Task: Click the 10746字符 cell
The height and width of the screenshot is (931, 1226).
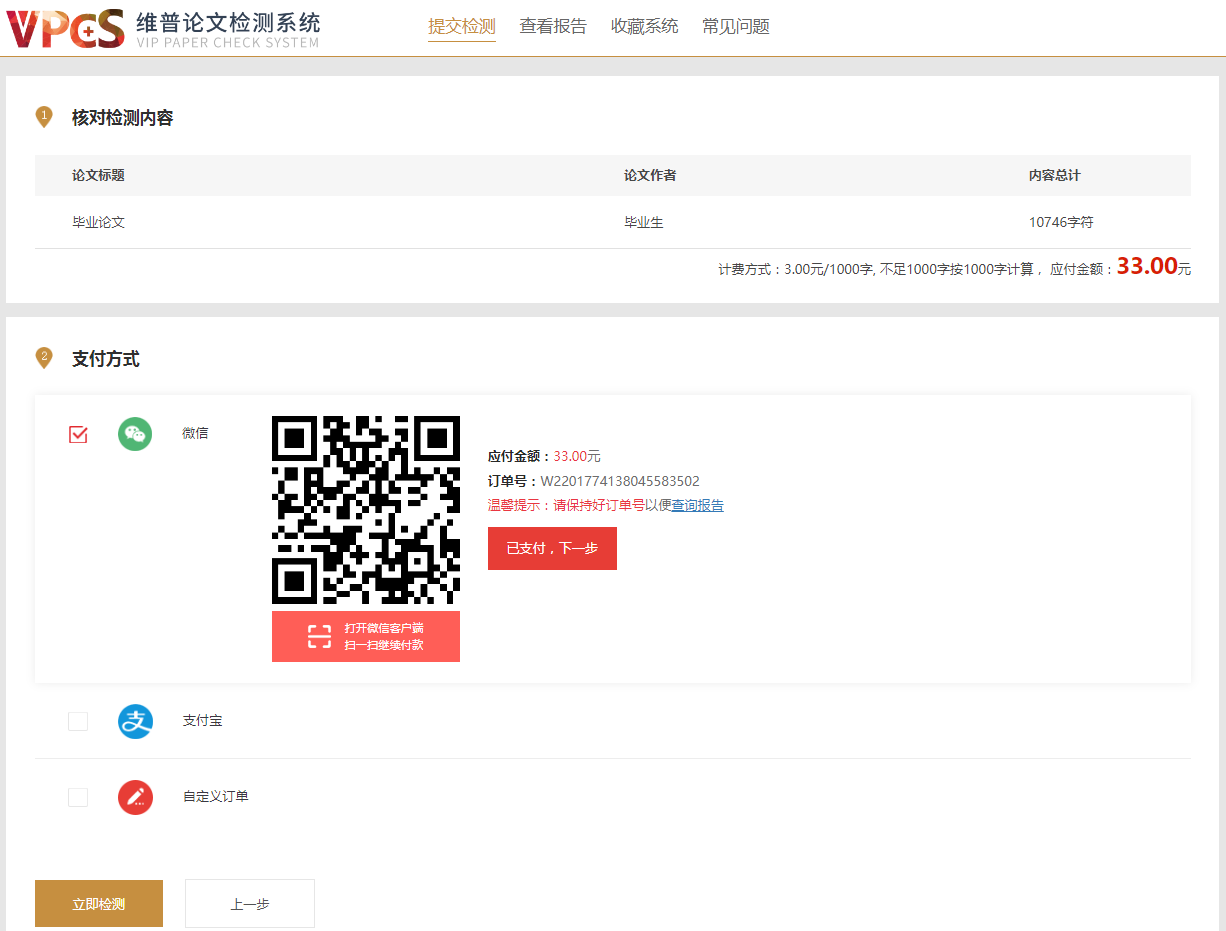Action: pos(1061,222)
